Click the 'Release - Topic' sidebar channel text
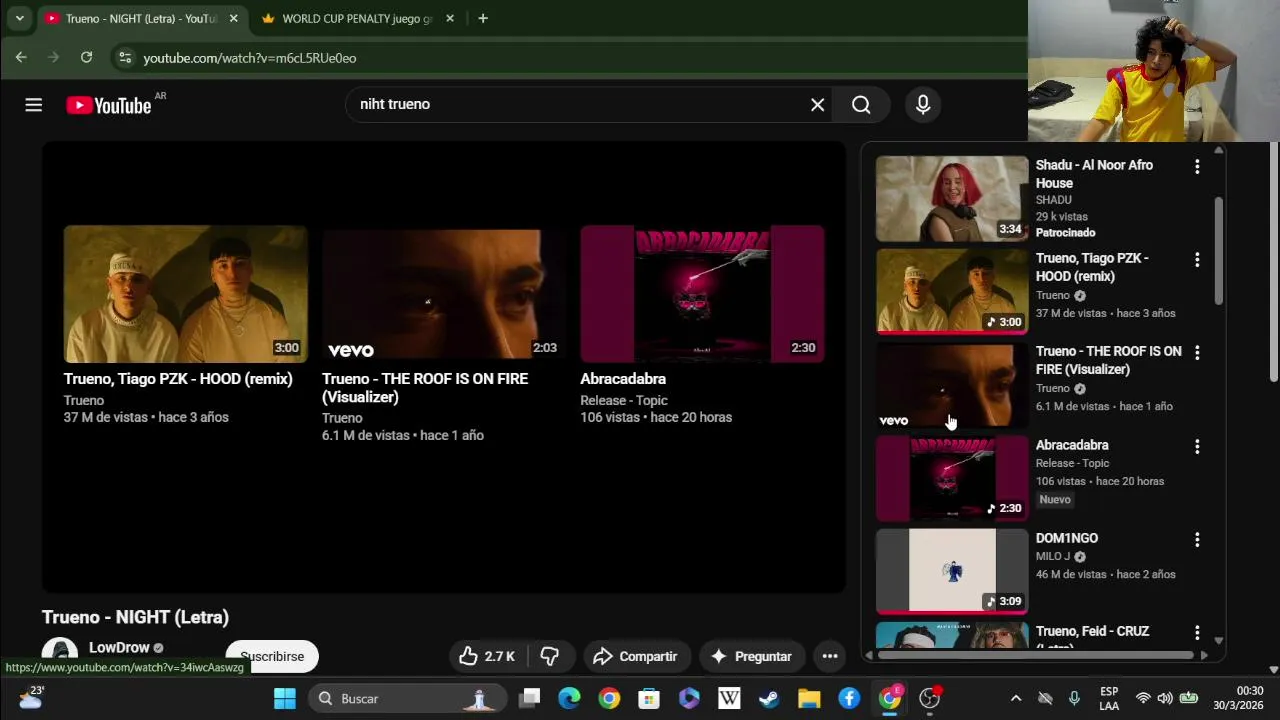The image size is (1280, 720). [1072, 463]
